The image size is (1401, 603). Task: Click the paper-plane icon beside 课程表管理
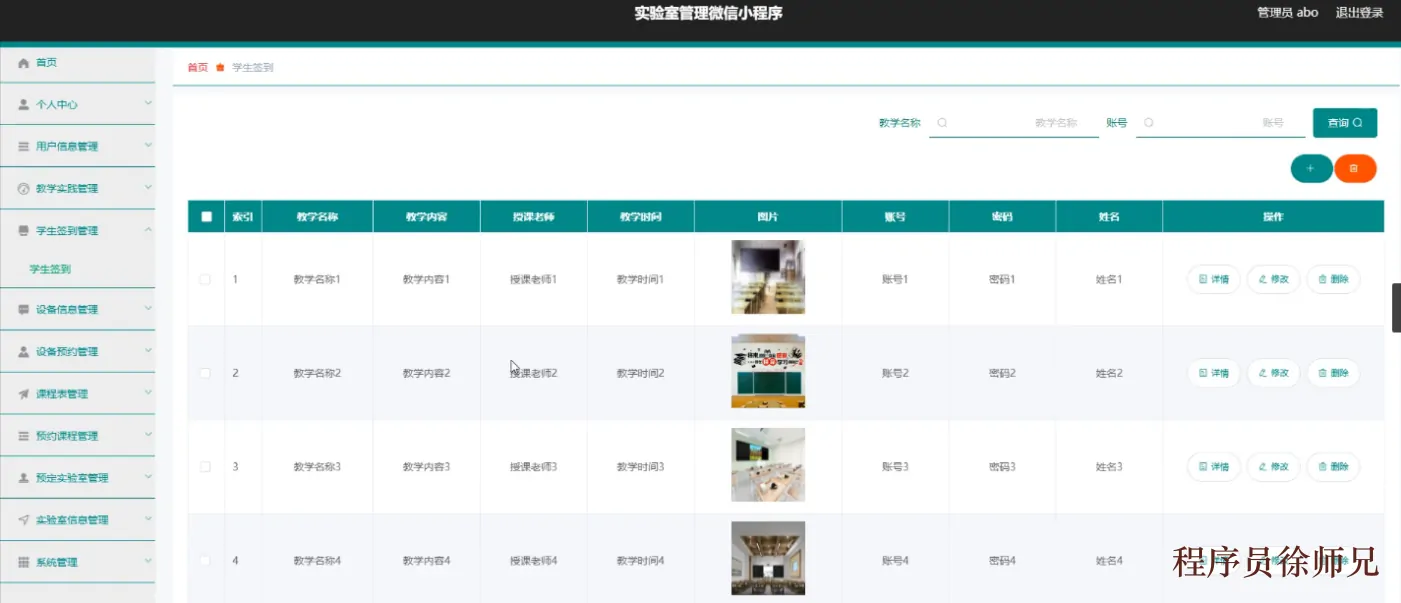coord(24,394)
